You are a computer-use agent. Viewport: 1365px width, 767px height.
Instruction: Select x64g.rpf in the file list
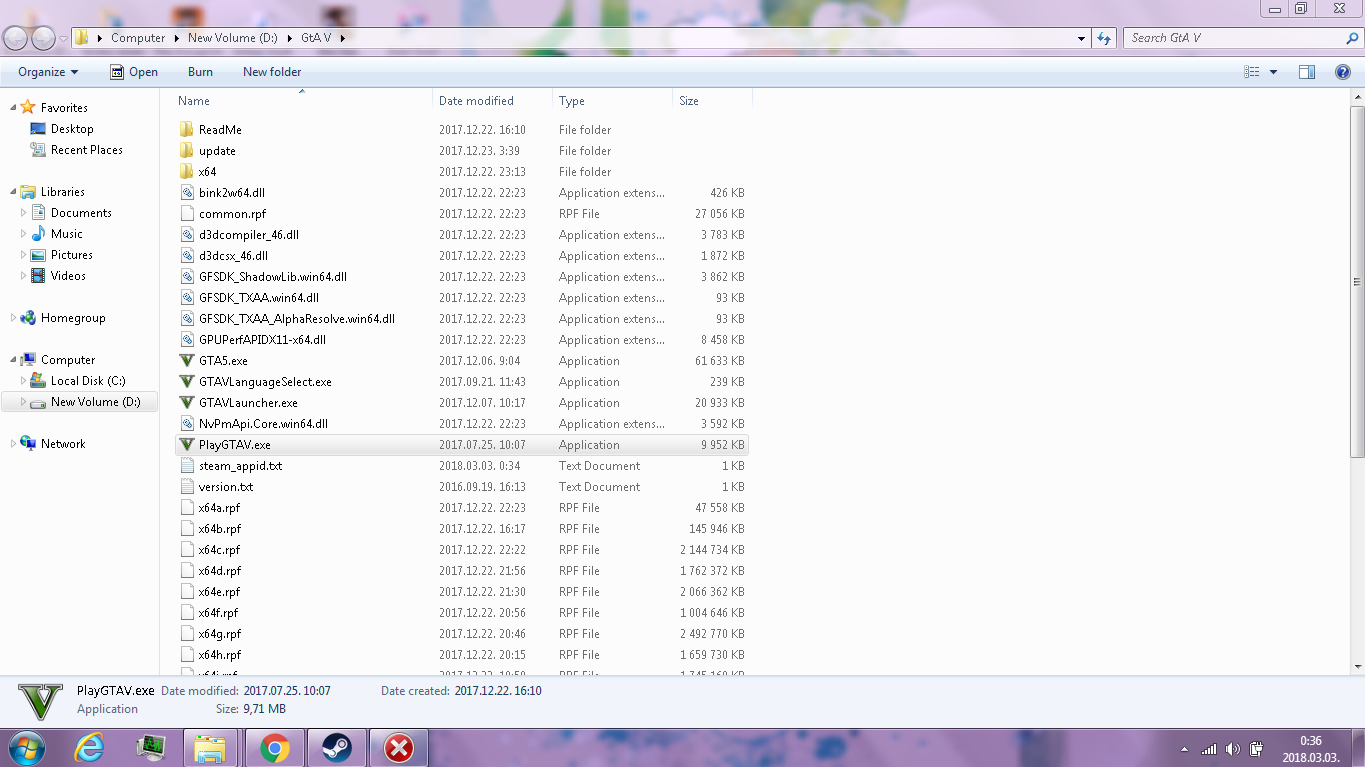point(220,634)
